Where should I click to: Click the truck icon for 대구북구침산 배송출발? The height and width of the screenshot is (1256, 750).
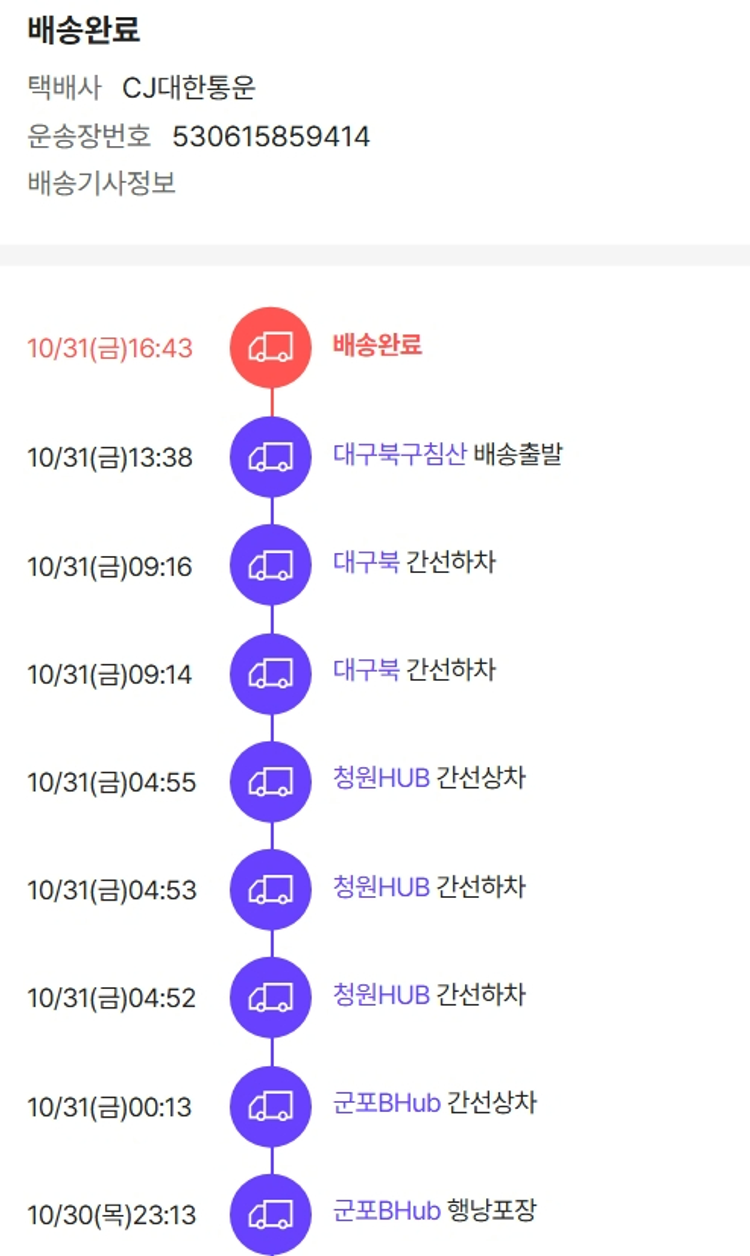click(x=271, y=457)
